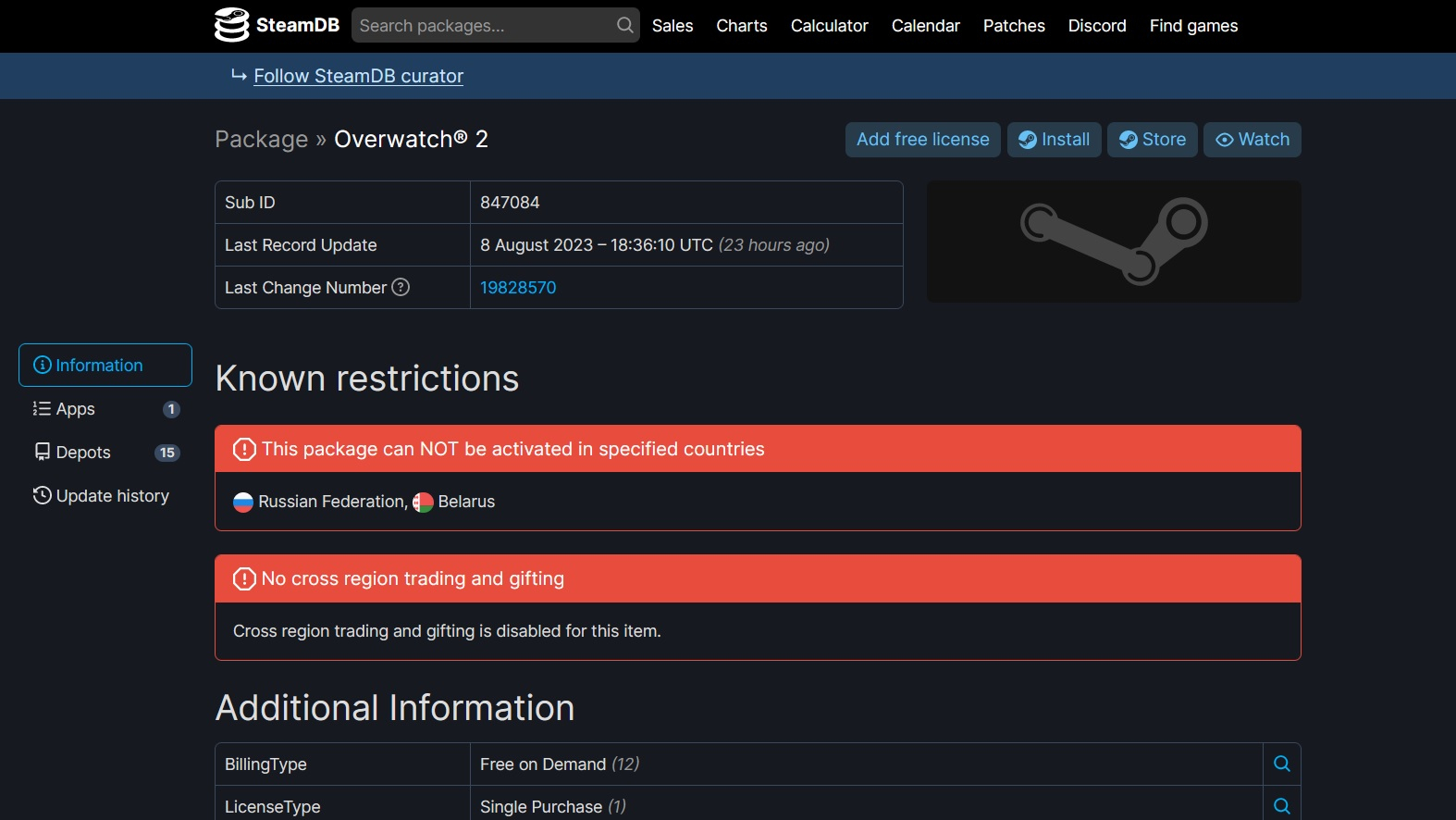Click the Last Record Update date value
This screenshot has height=820, width=1456.
coord(597,245)
